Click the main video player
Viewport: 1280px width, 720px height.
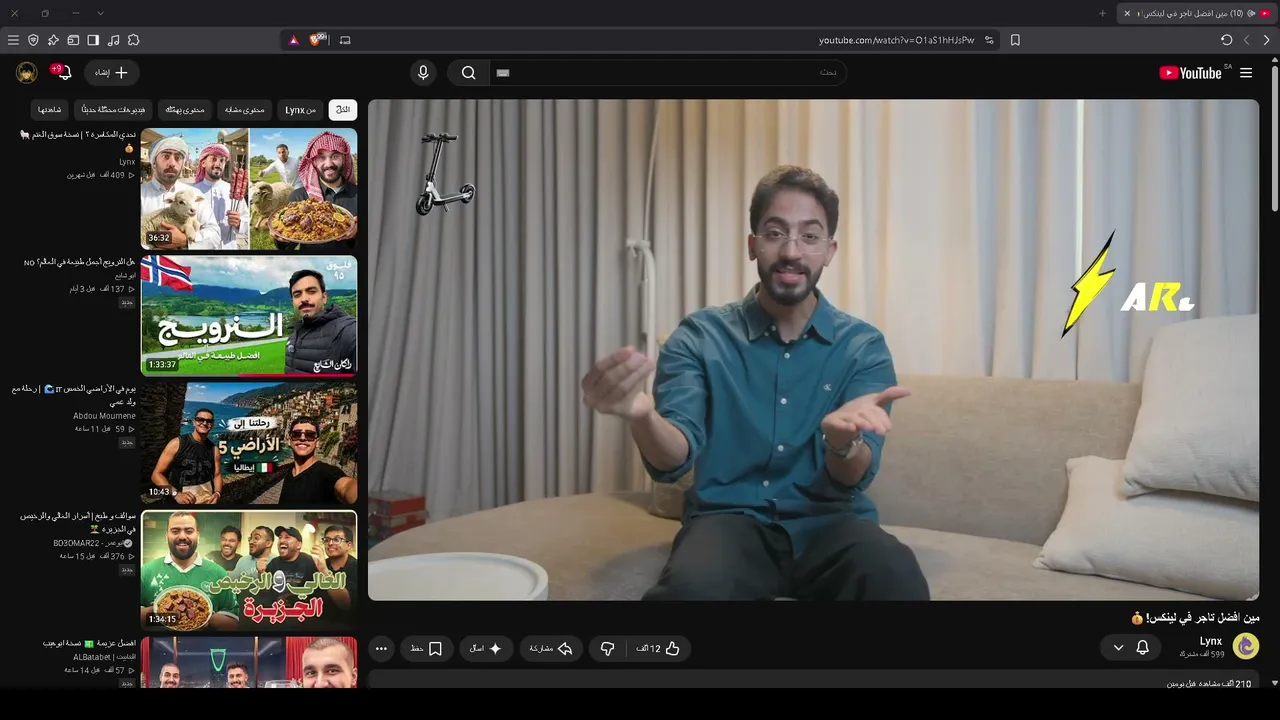[813, 350]
